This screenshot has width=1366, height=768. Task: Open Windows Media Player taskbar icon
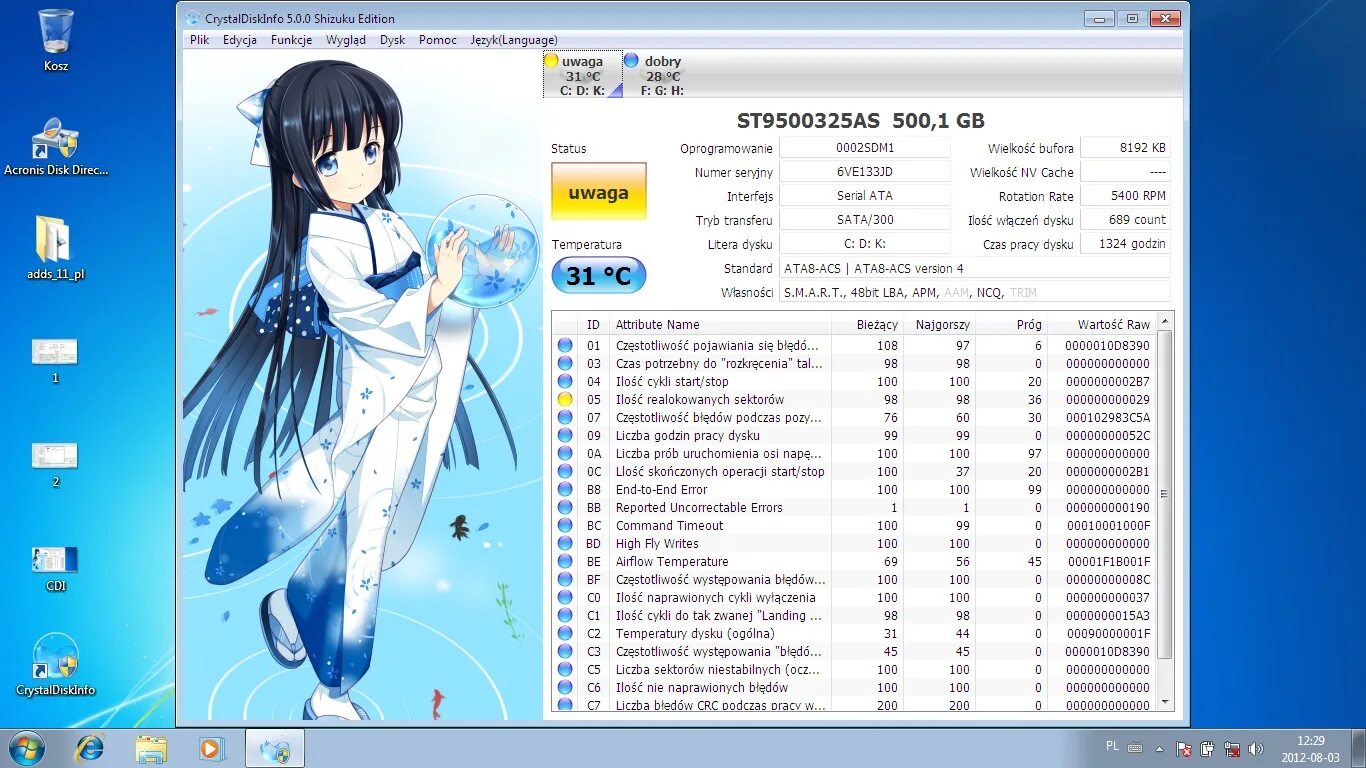[x=211, y=748]
